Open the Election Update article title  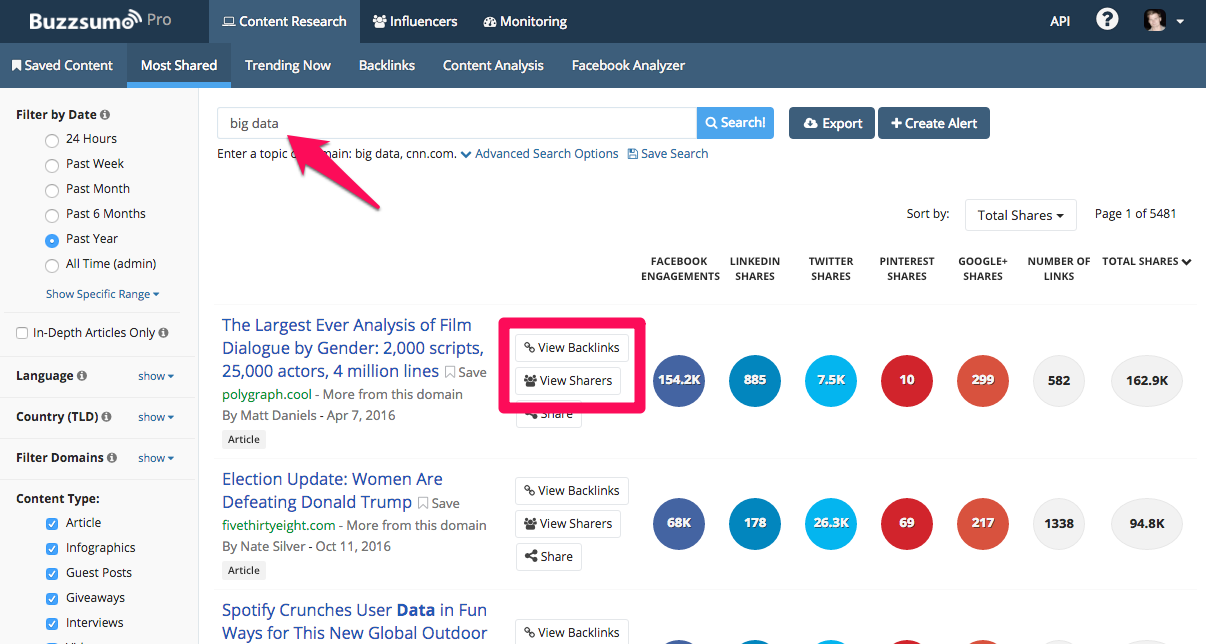pos(332,491)
